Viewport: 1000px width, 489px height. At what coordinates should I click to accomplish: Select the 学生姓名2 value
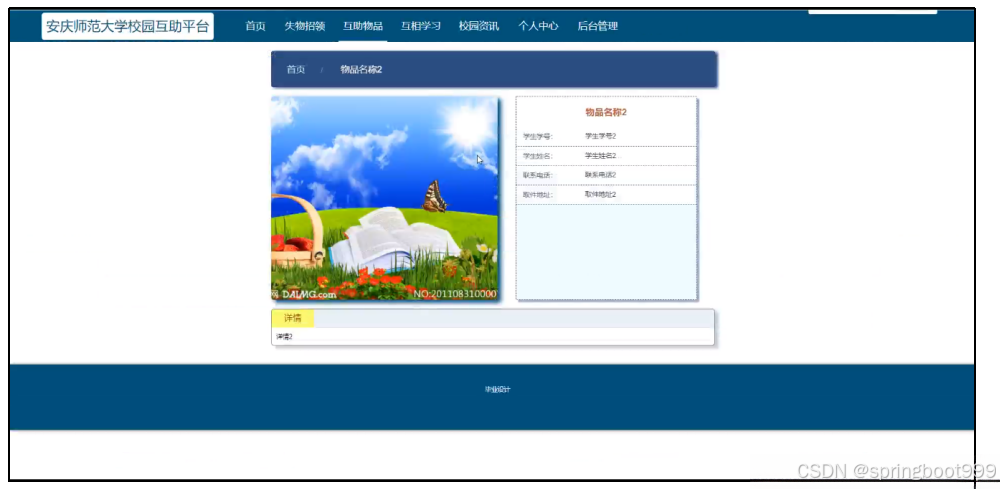[600, 156]
